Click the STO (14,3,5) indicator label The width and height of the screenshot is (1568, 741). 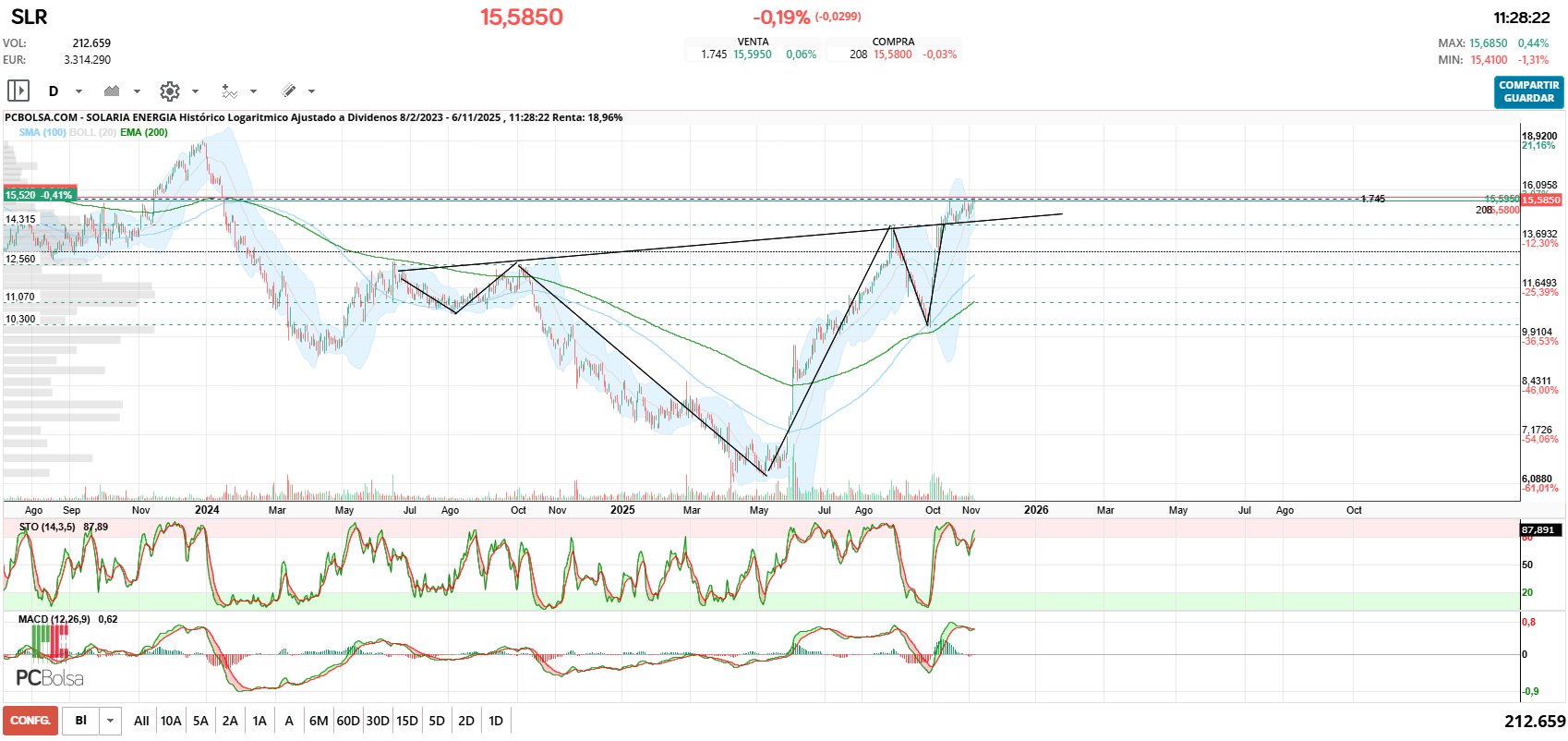coord(47,527)
